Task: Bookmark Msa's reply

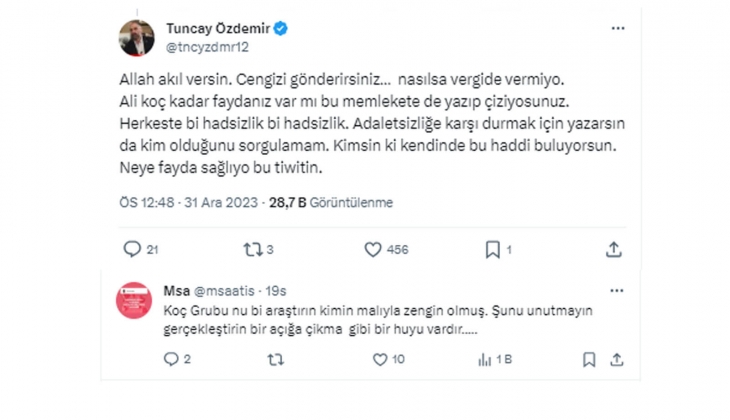Action: click(x=589, y=359)
